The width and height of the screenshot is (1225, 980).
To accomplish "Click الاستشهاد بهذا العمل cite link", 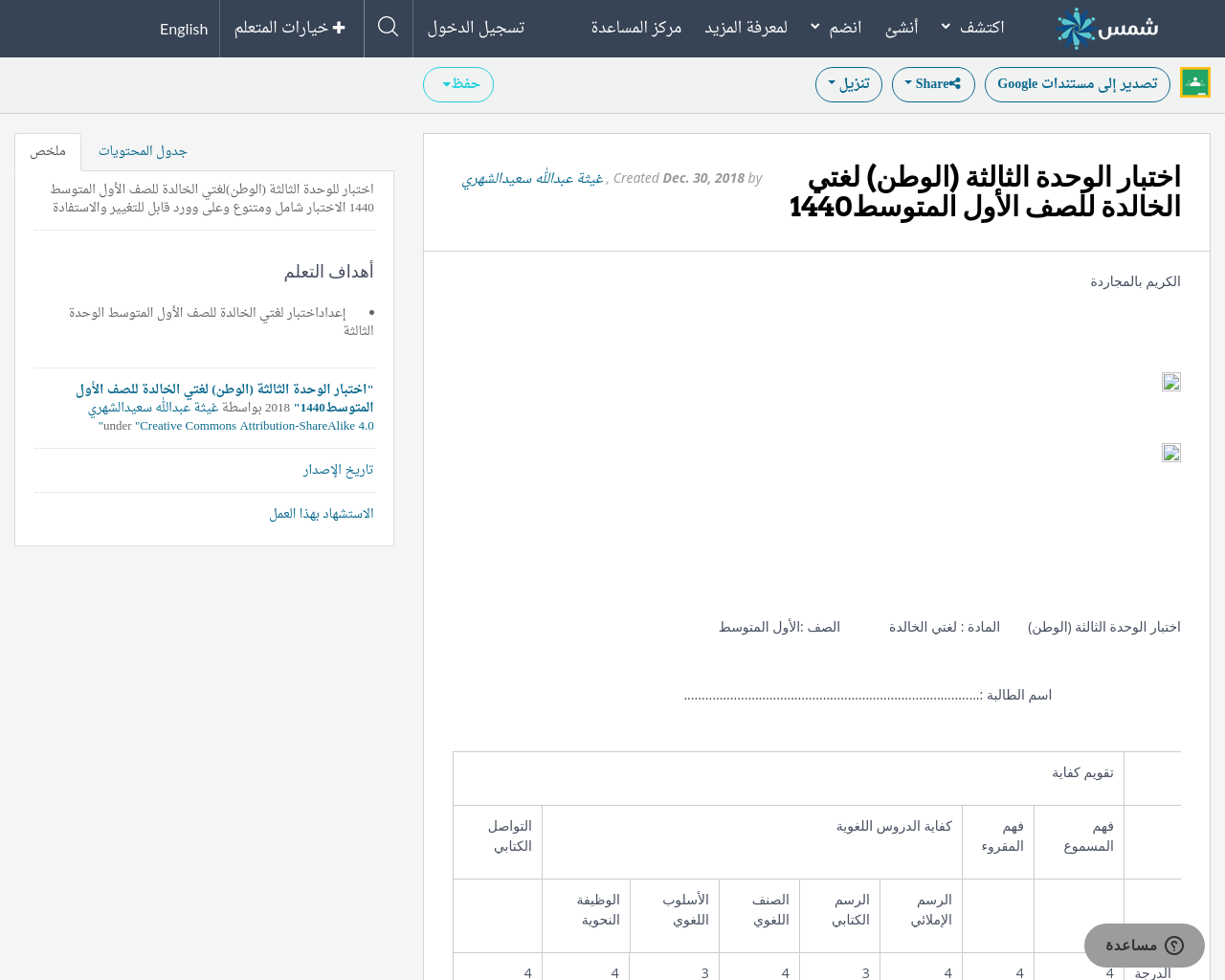I will [x=322, y=514].
